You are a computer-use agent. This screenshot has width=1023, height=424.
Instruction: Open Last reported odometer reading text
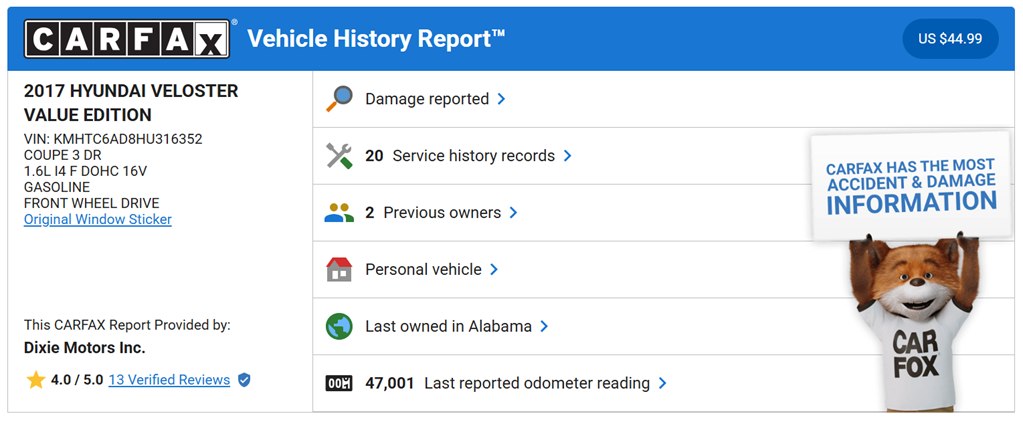tap(537, 383)
